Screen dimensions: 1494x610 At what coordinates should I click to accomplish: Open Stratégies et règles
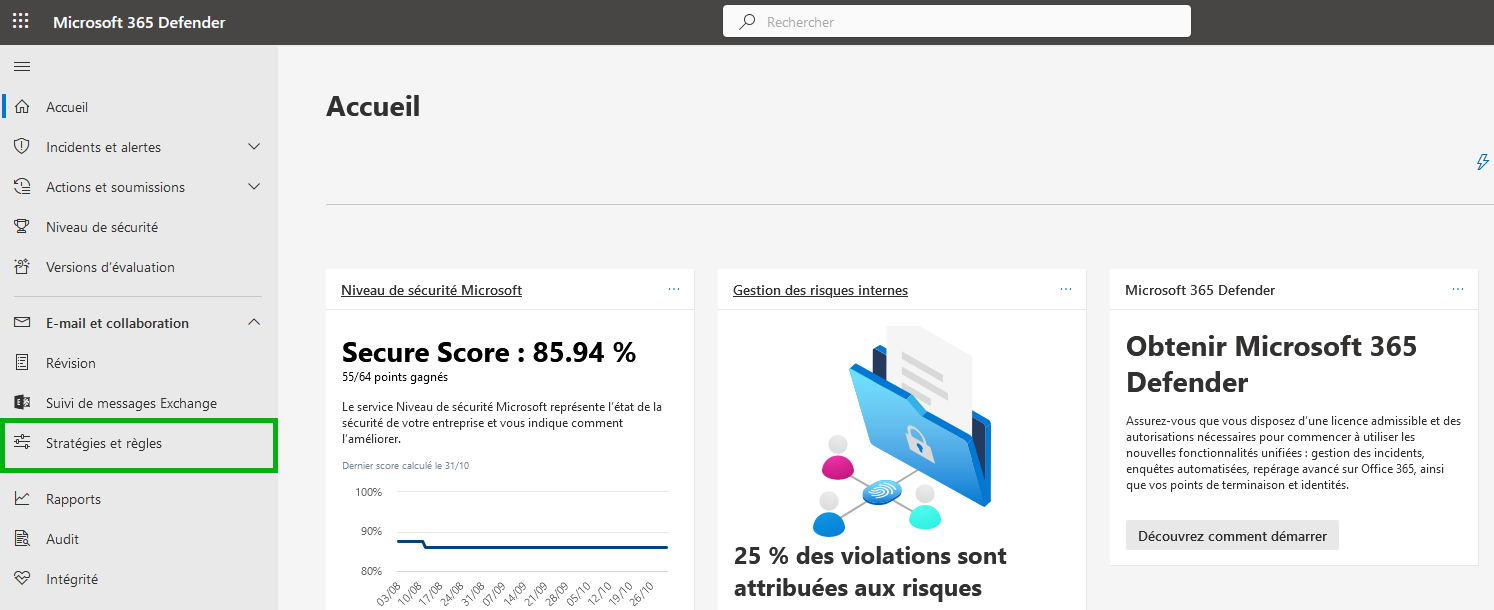coord(139,445)
